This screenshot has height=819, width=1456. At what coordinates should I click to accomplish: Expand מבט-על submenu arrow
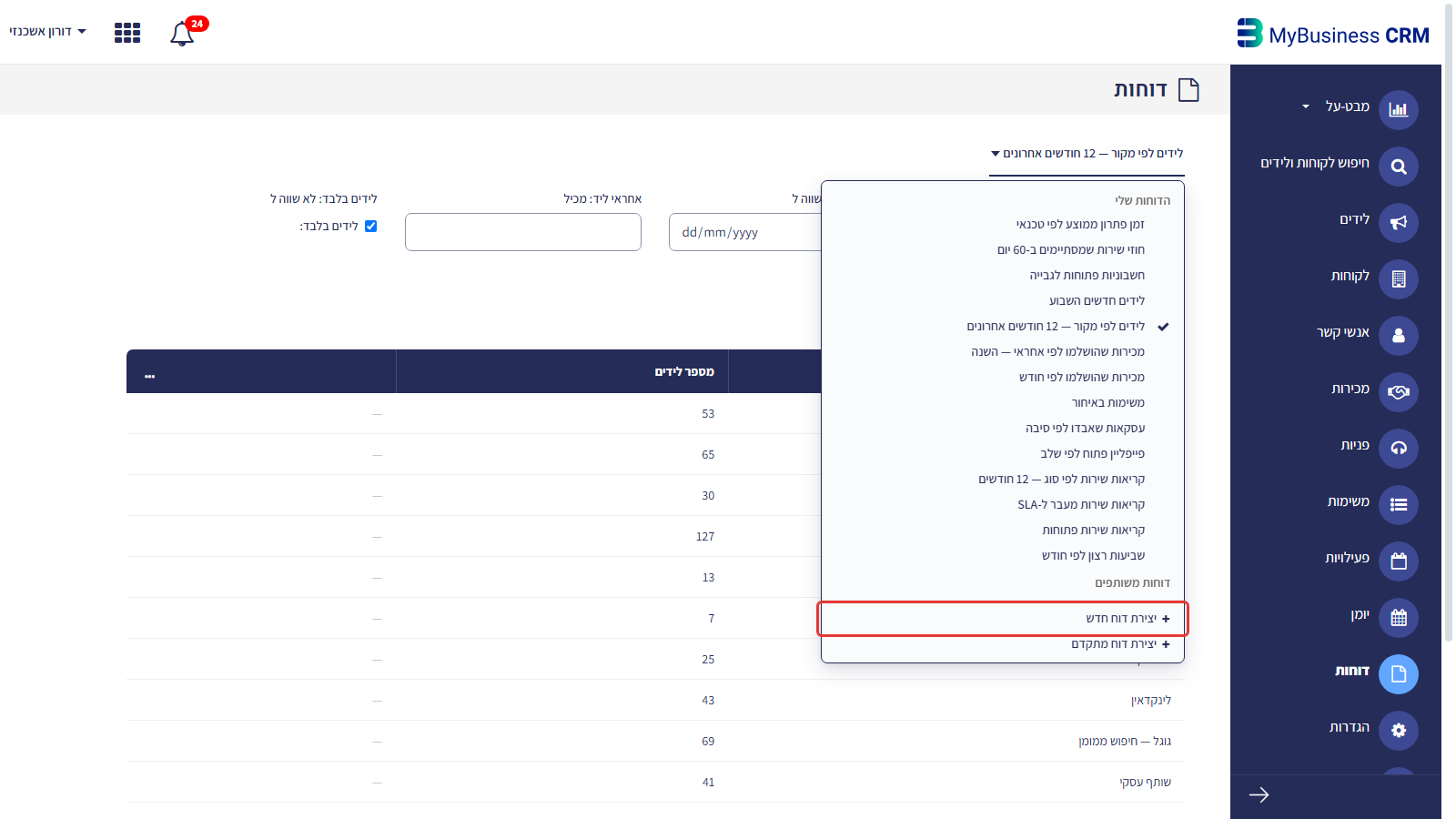[x=1306, y=106]
